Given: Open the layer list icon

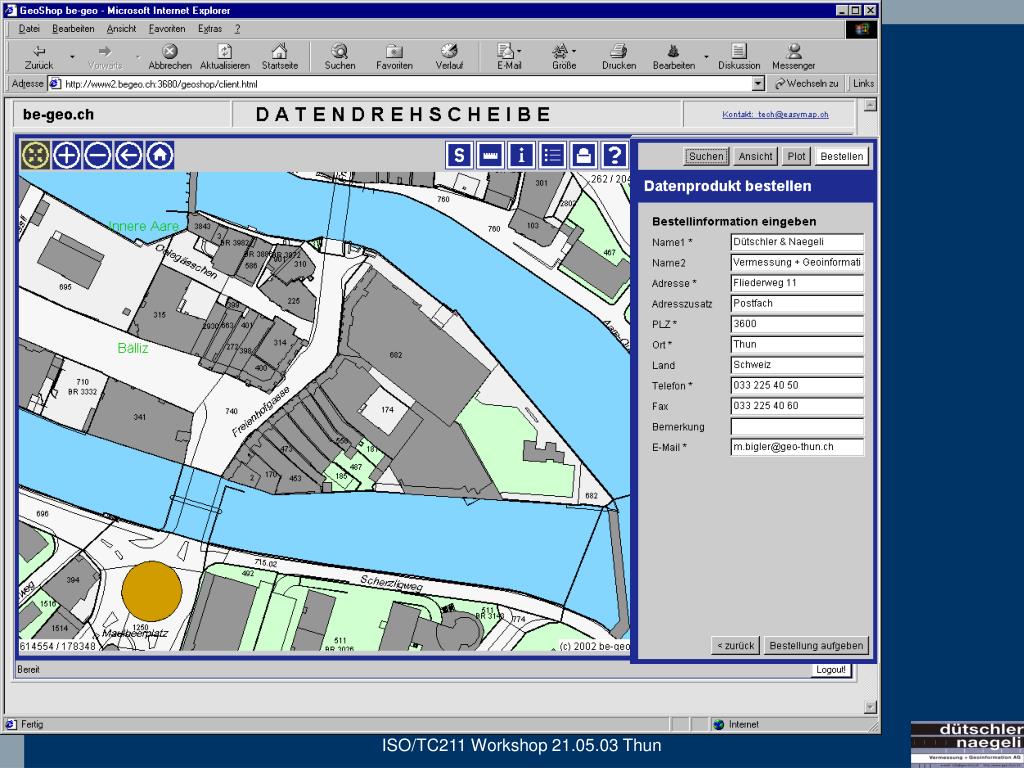Looking at the screenshot, I should [552, 155].
